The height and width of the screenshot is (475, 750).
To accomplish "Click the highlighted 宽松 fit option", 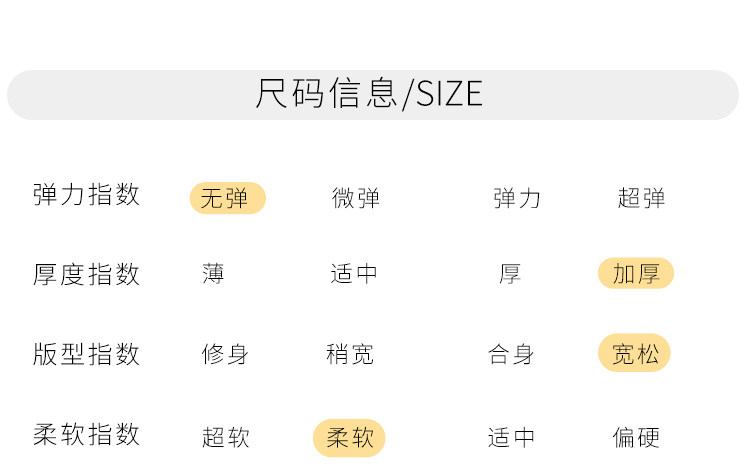I will click(x=634, y=353).
